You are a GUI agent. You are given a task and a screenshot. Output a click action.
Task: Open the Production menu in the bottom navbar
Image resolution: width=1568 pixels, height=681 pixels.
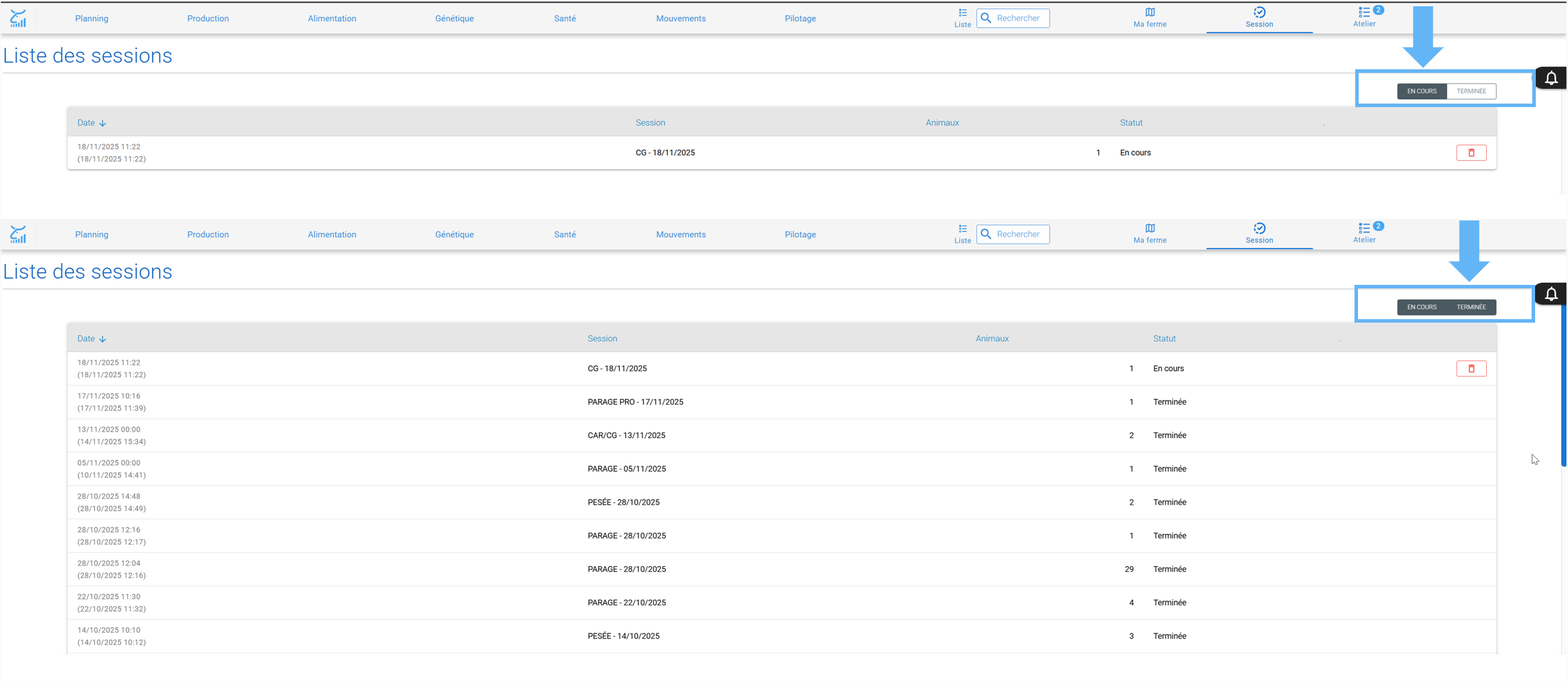pos(208,235)
